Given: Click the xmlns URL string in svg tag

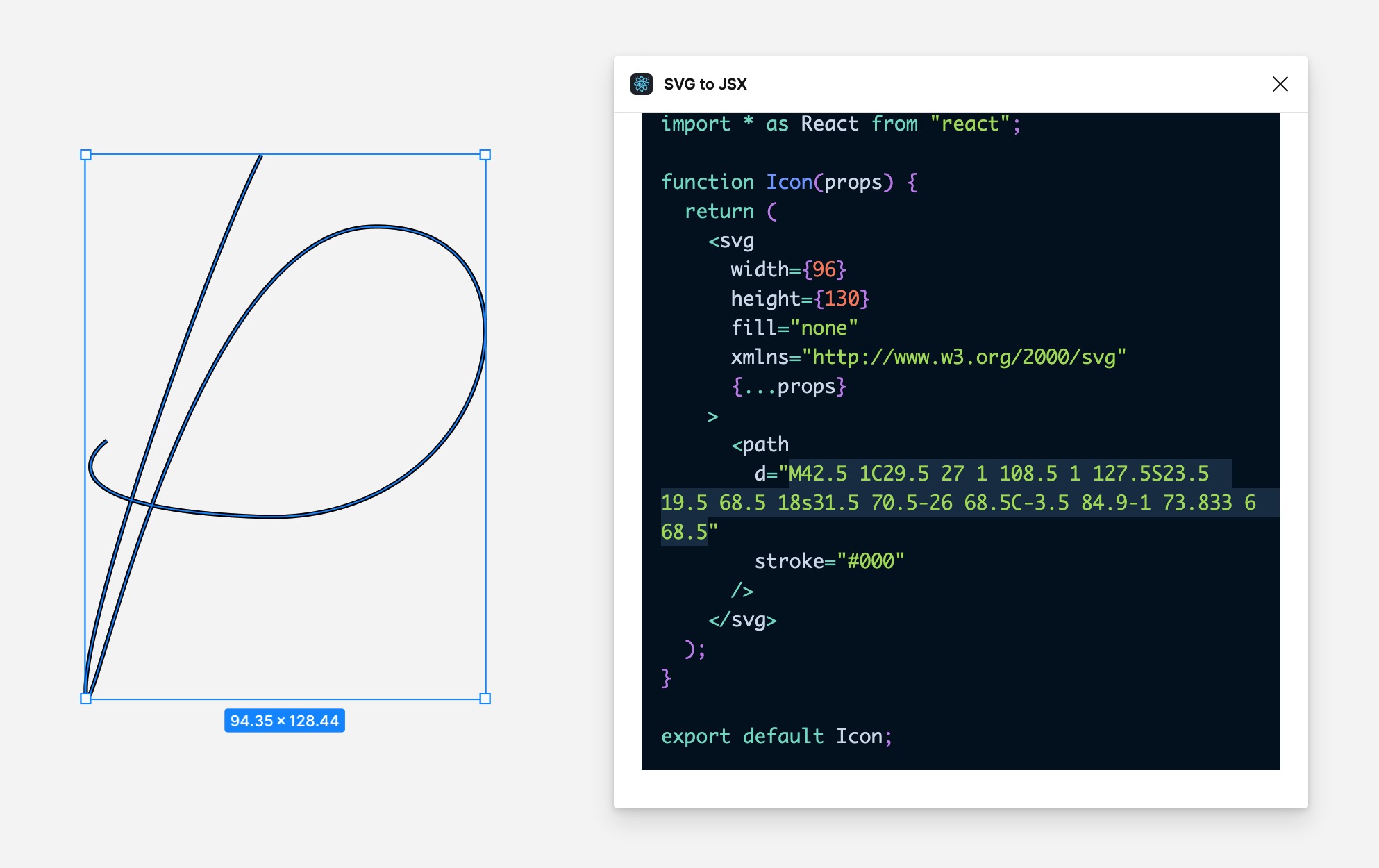Looking at the screenshot, I should (965, 356).
